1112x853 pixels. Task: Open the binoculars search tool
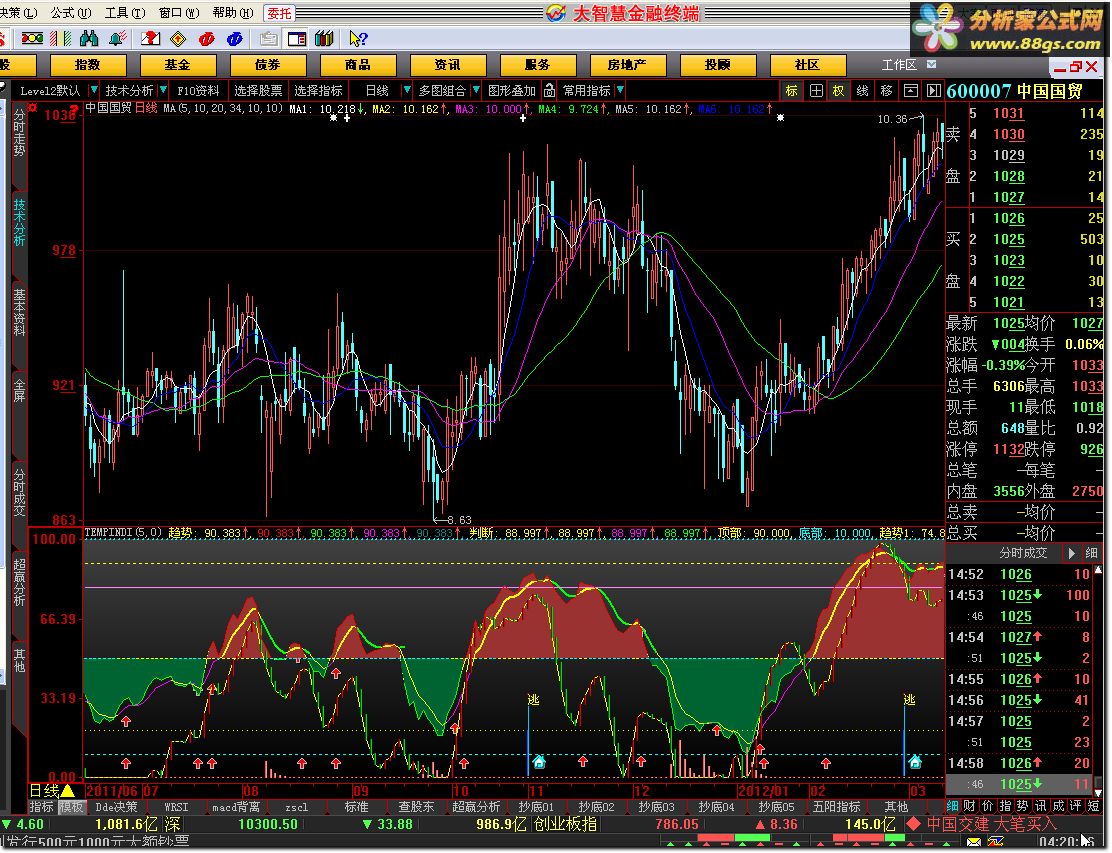point(89,39)
